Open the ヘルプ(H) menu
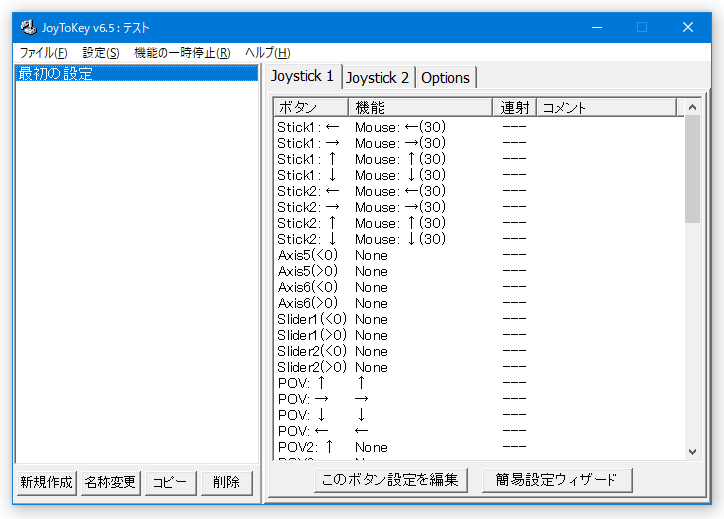The height and width of the screenshot is (519, 724). [268, 53]
